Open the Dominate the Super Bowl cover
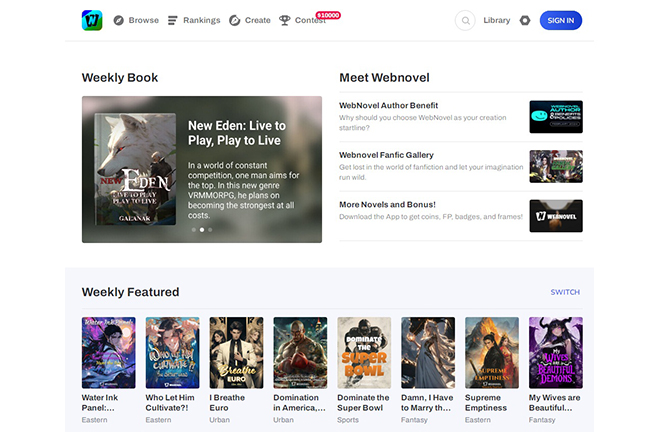 [364, 353]
